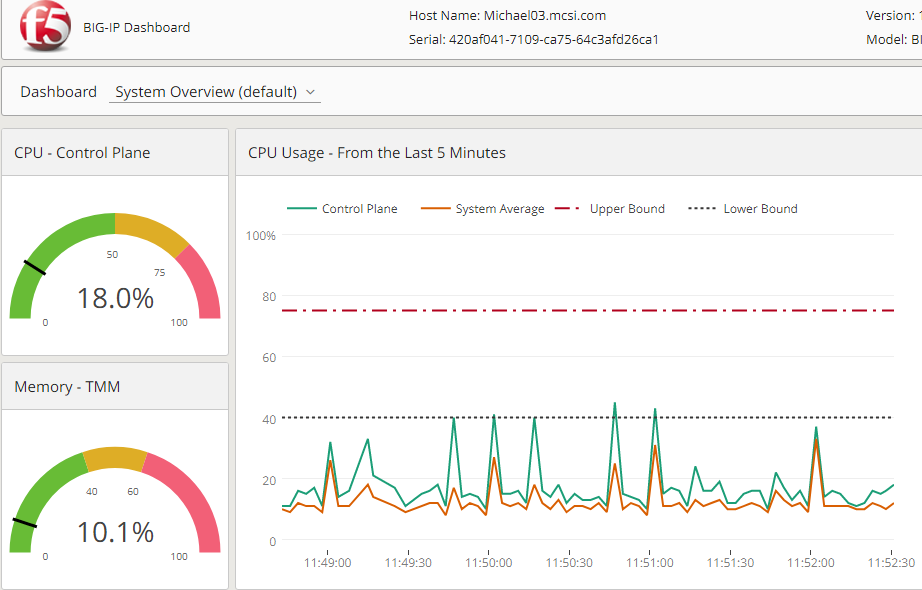The image size is (922, 590).
Task: Click the F5 logo icon
Action: pyautogui.click(x=46, y=27)
